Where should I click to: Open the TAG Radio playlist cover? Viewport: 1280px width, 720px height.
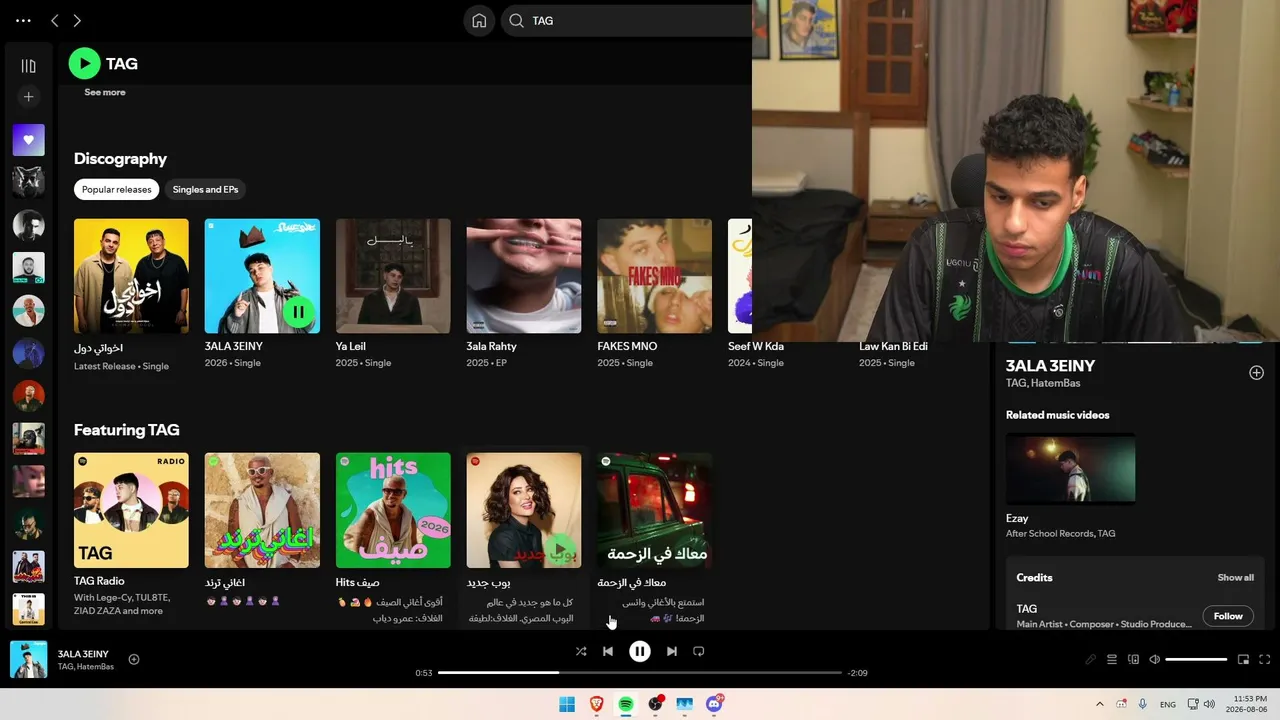click(131, 510)
